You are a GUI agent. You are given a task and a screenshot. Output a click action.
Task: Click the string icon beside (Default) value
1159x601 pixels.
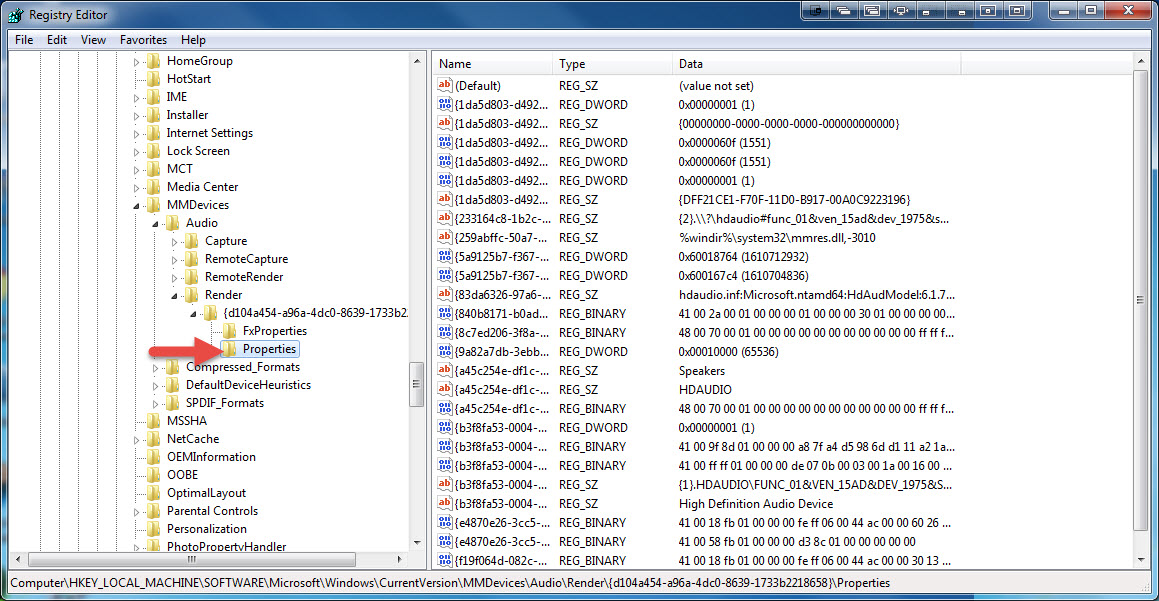pyautogui.click(x=445, y=86)
